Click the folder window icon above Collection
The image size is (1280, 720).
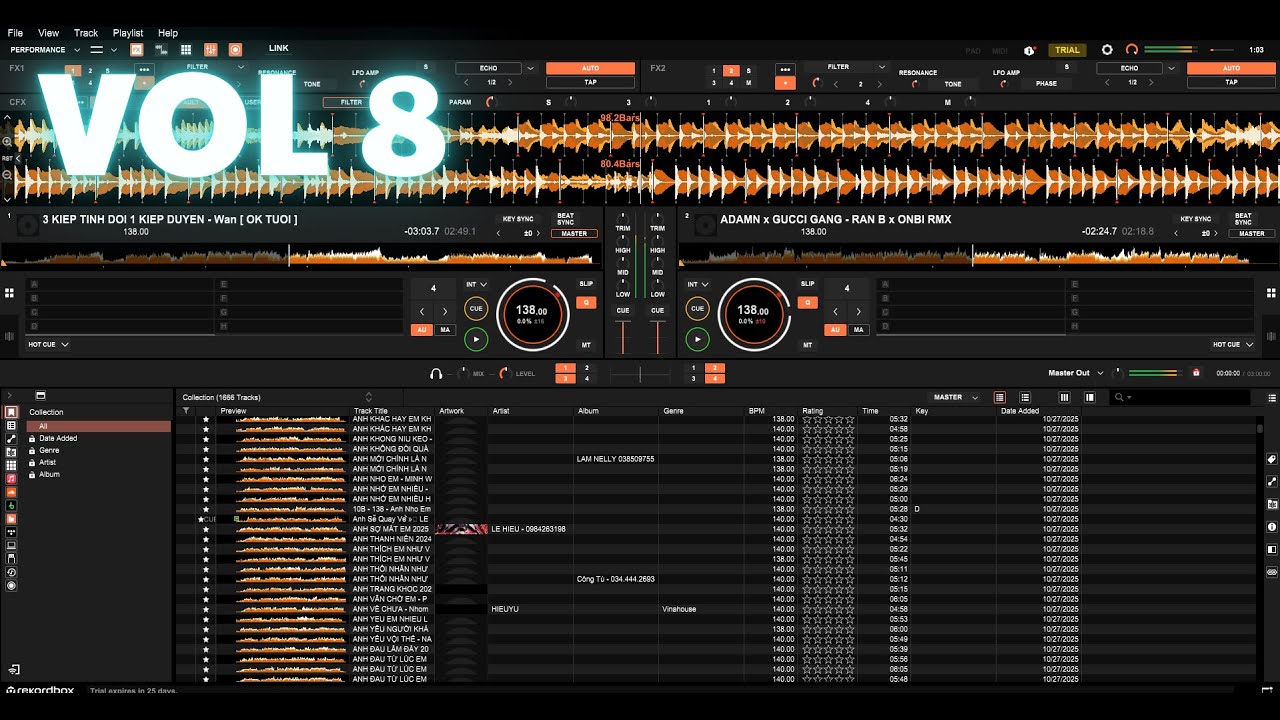pyautogui.click(x=40, y=395)
